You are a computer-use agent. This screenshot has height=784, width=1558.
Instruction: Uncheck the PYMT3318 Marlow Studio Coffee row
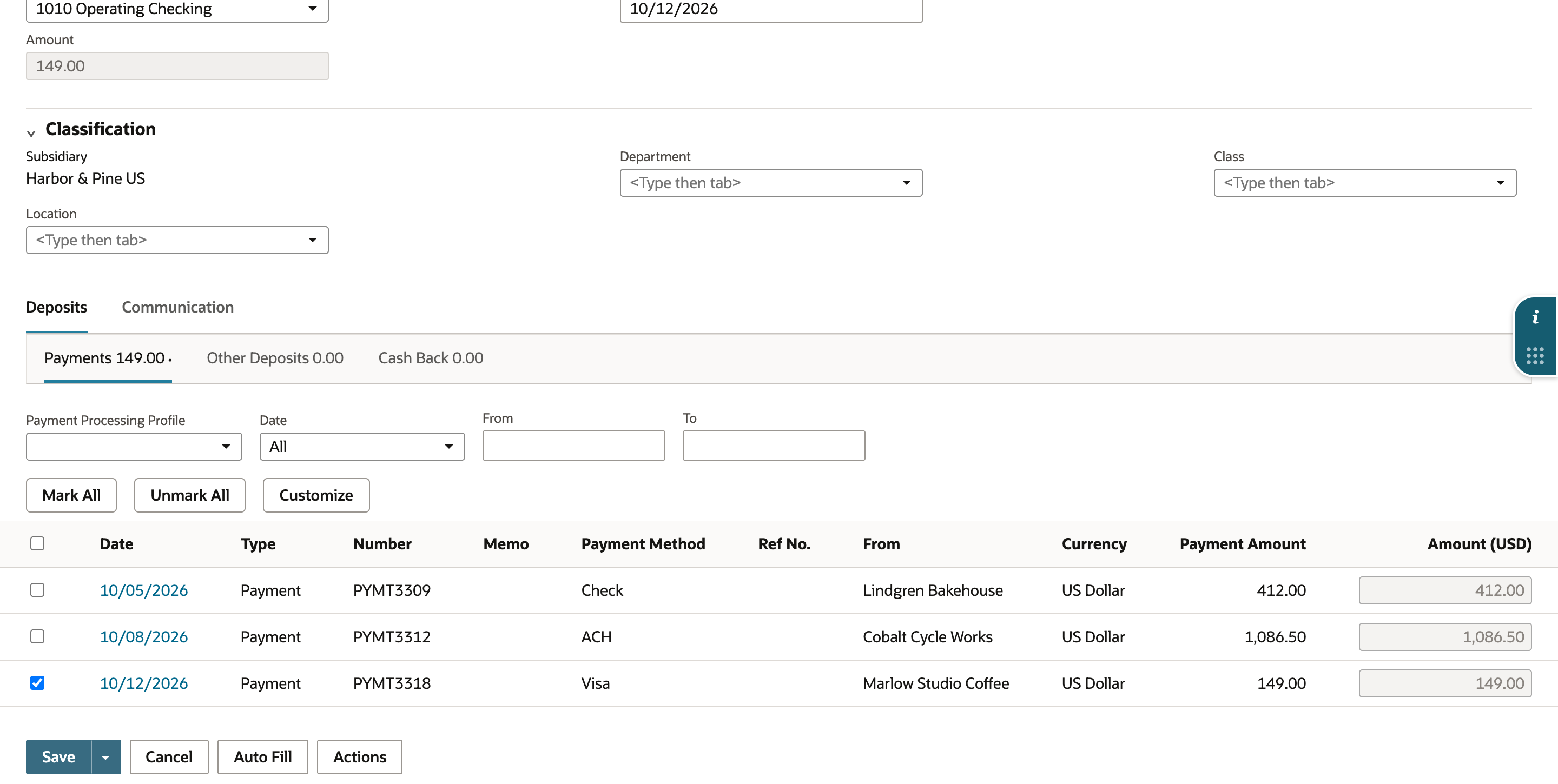point(37,683)
